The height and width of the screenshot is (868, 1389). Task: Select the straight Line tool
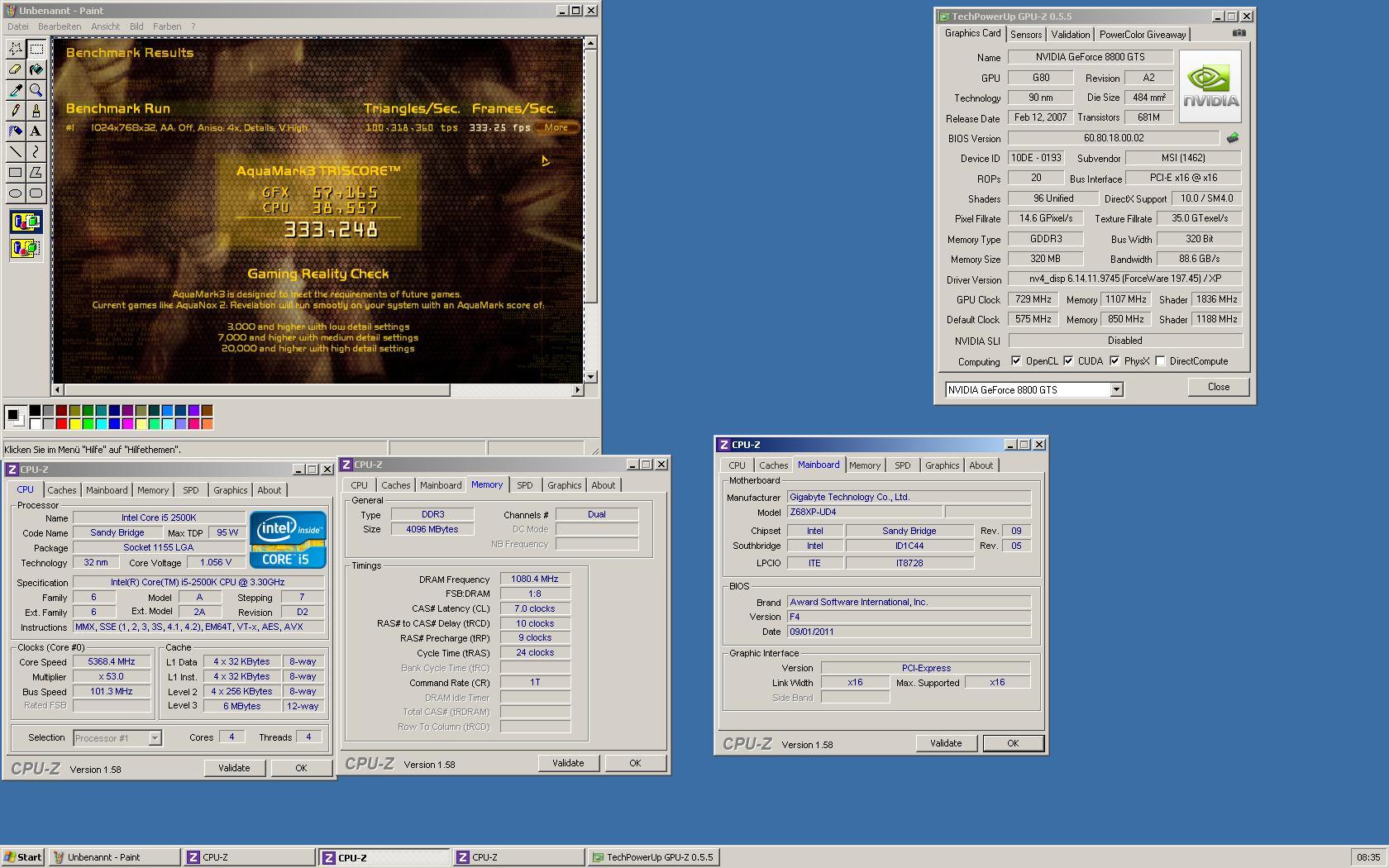[15, 152]
